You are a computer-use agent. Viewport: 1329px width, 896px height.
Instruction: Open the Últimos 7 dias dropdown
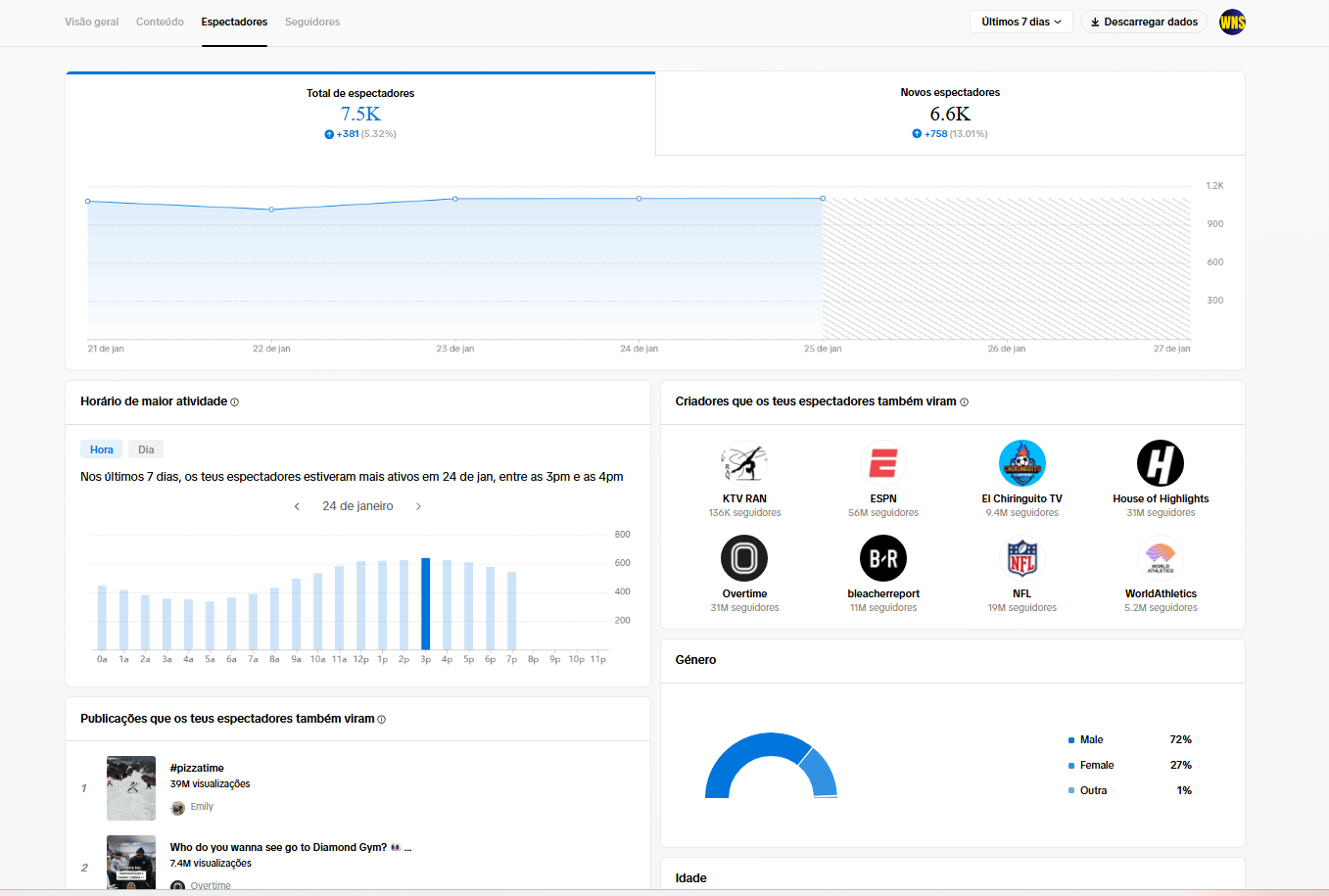pos(1020,22)
